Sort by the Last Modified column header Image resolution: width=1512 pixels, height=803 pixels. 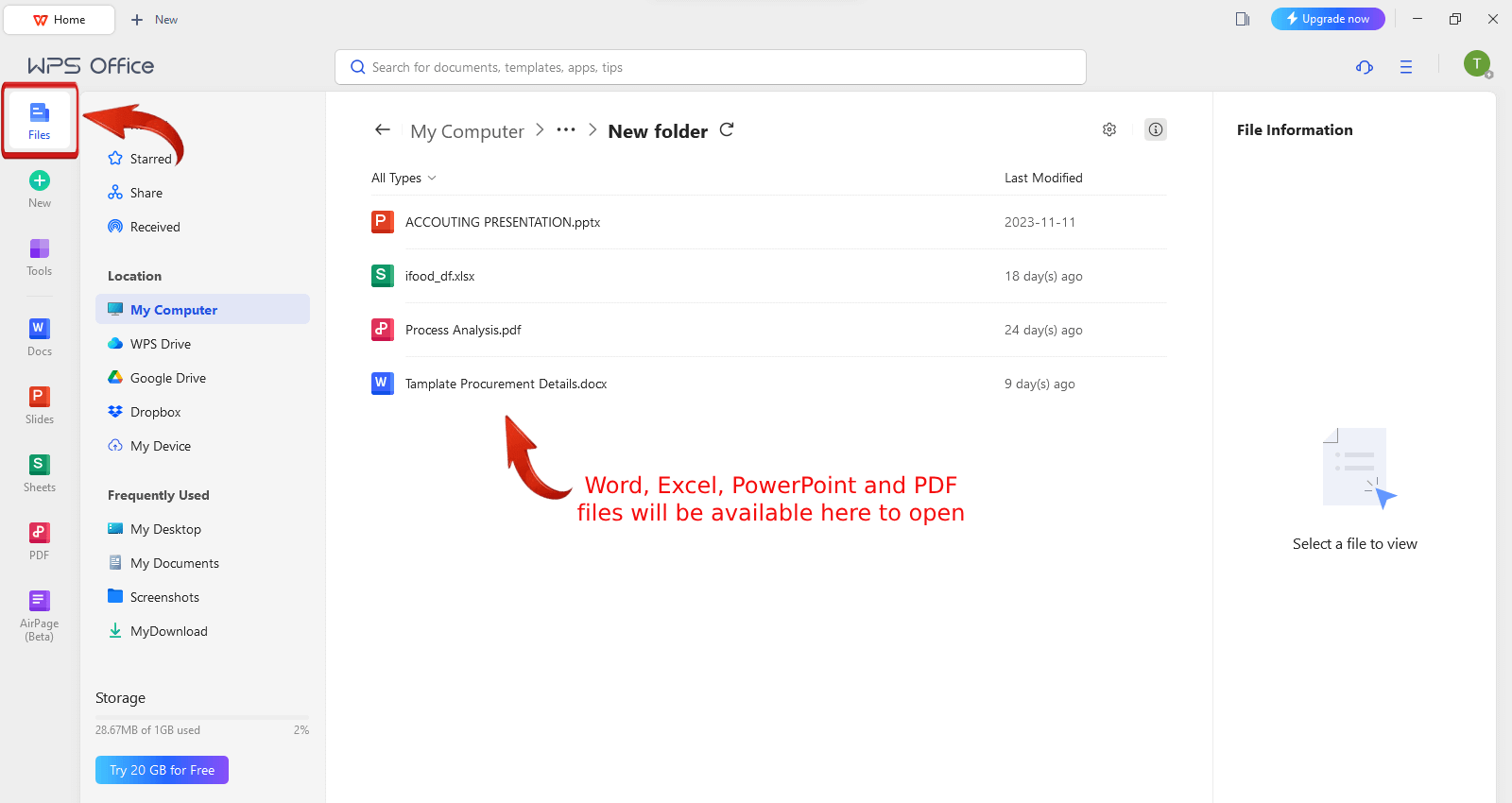(x=1043, y=178)
